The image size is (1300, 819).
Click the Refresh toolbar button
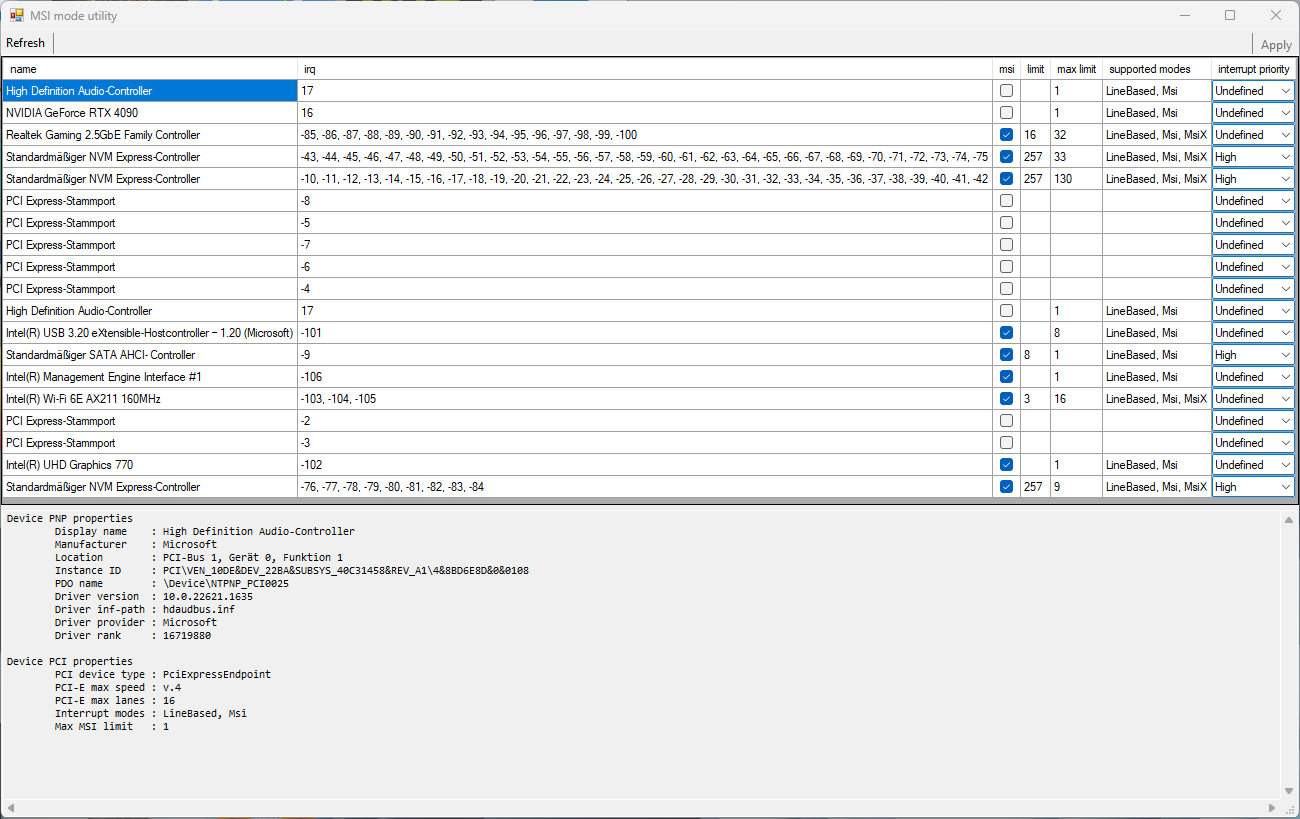click(25, 43)
